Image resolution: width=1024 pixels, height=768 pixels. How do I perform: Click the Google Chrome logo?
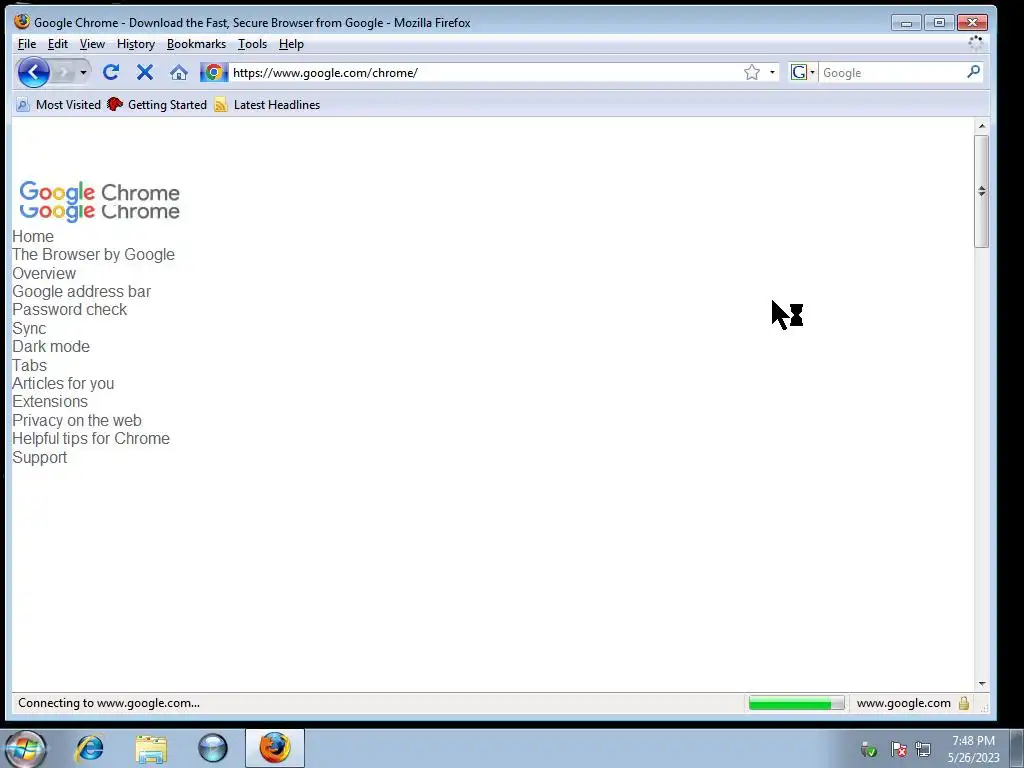pyautogui.click(x=99, y=201)
